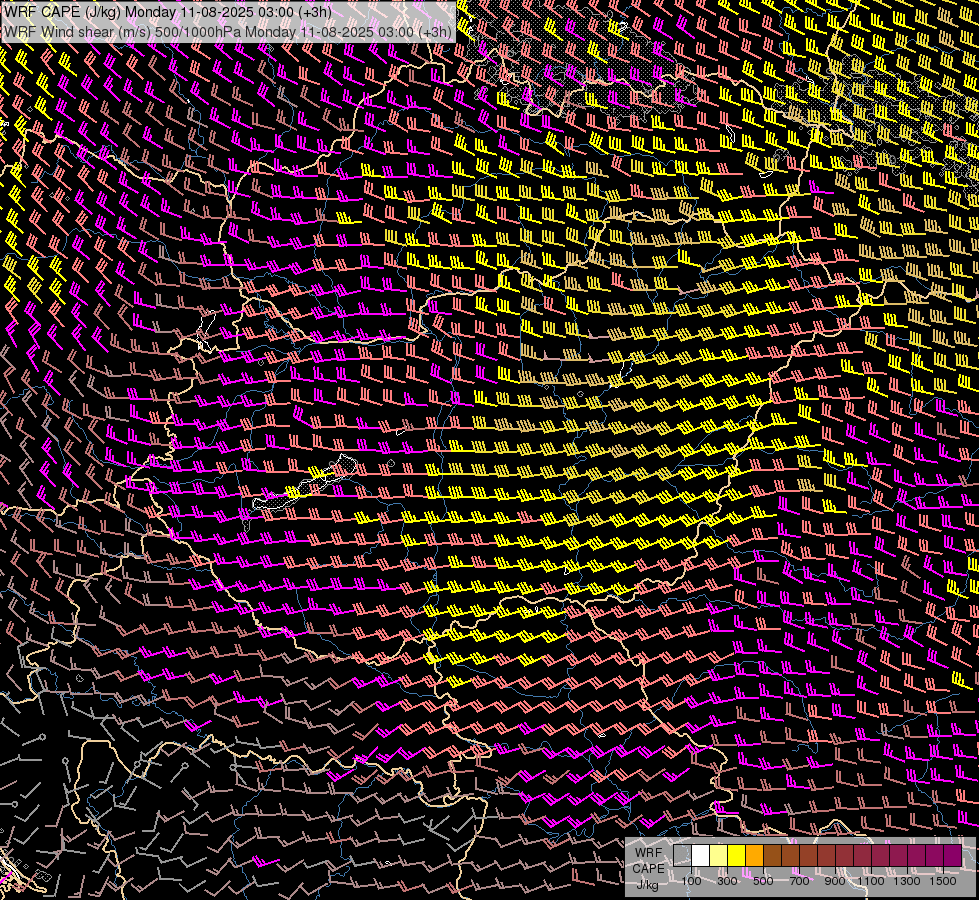
Task: Click the '1500' legend label
Action: tap(943, 881)
